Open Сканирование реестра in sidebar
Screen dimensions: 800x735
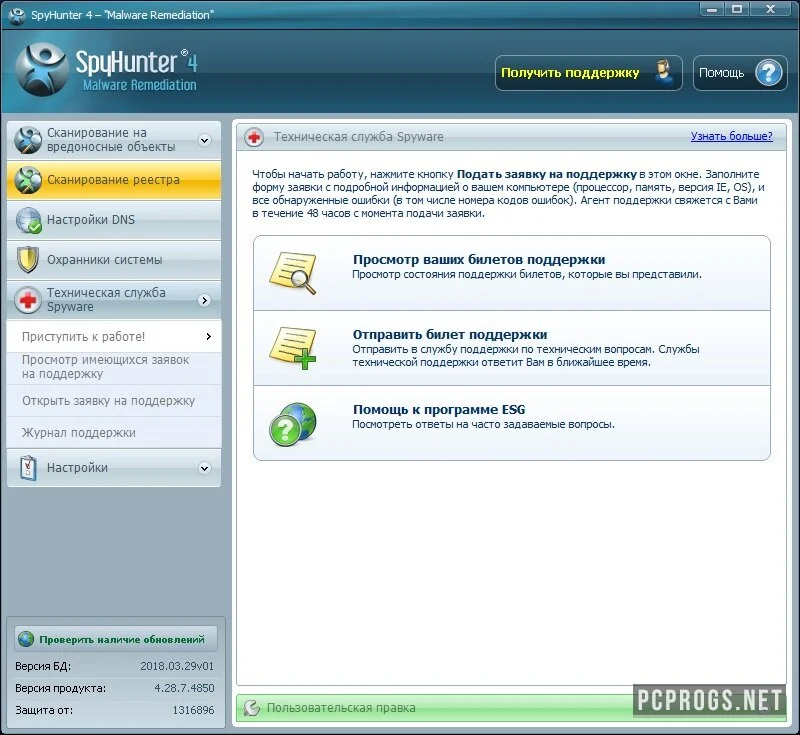point(114,180)
